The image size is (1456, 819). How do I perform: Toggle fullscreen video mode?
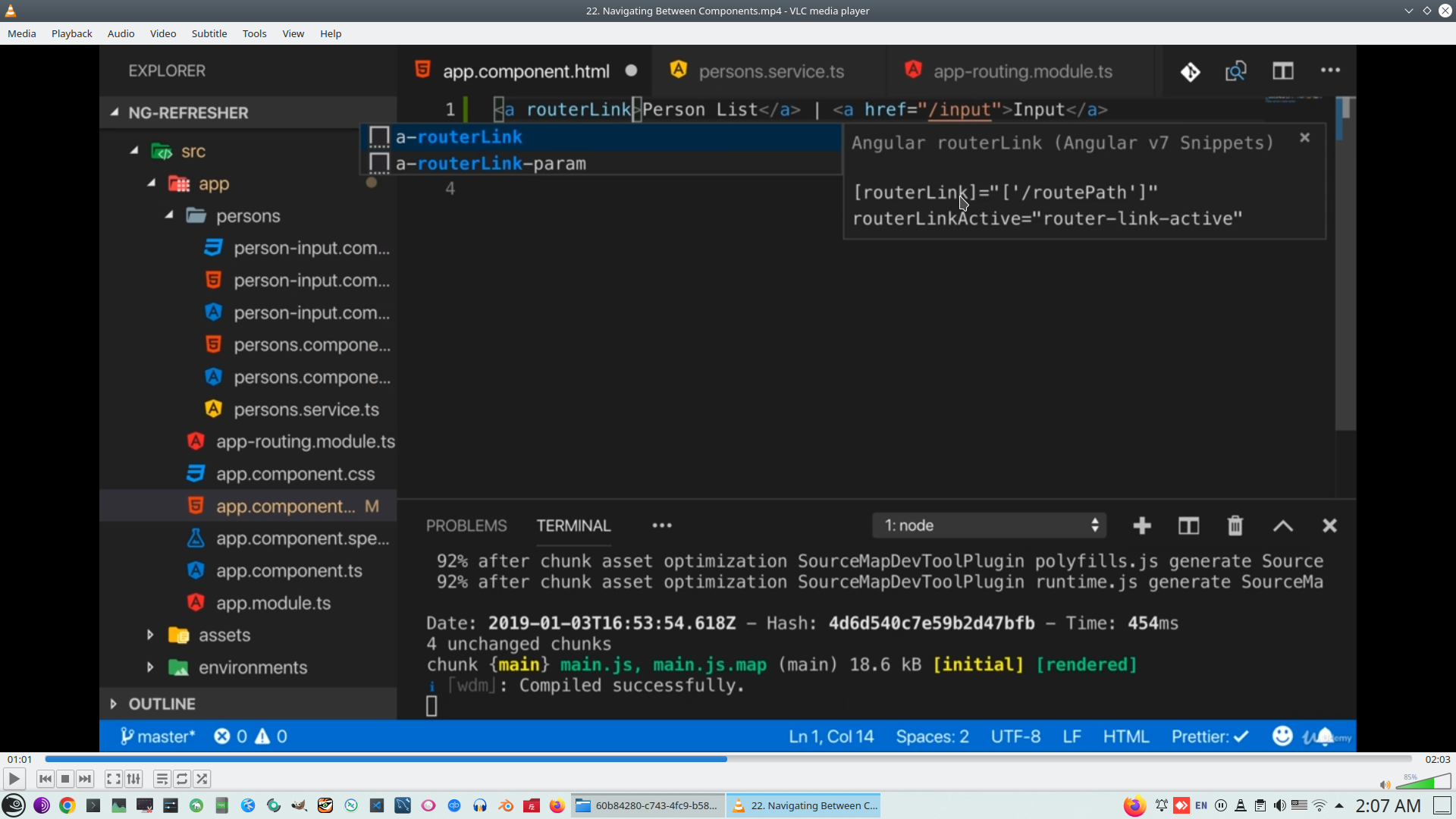pos(113,779)
